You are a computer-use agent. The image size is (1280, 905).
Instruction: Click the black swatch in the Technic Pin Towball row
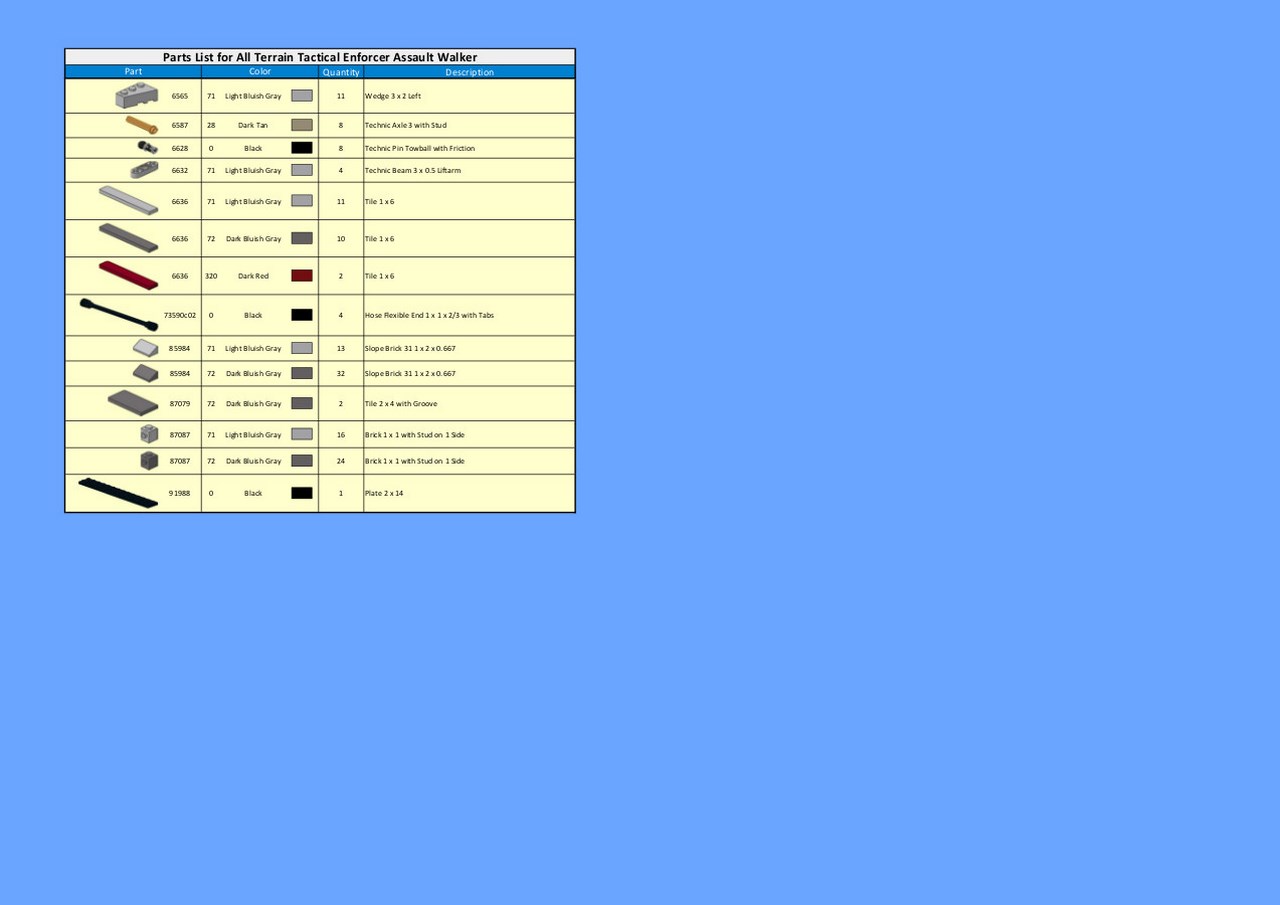coord(302,148)
